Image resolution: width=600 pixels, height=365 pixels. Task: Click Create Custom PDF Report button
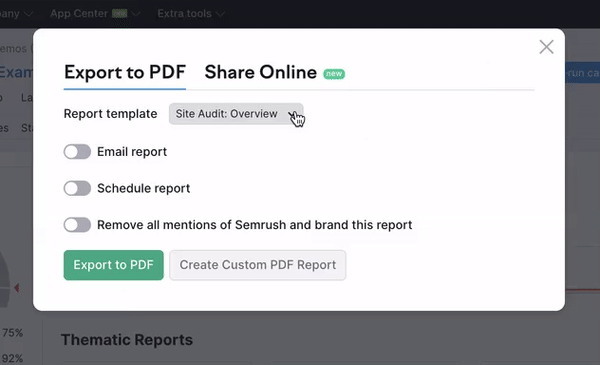pos(258,265)
